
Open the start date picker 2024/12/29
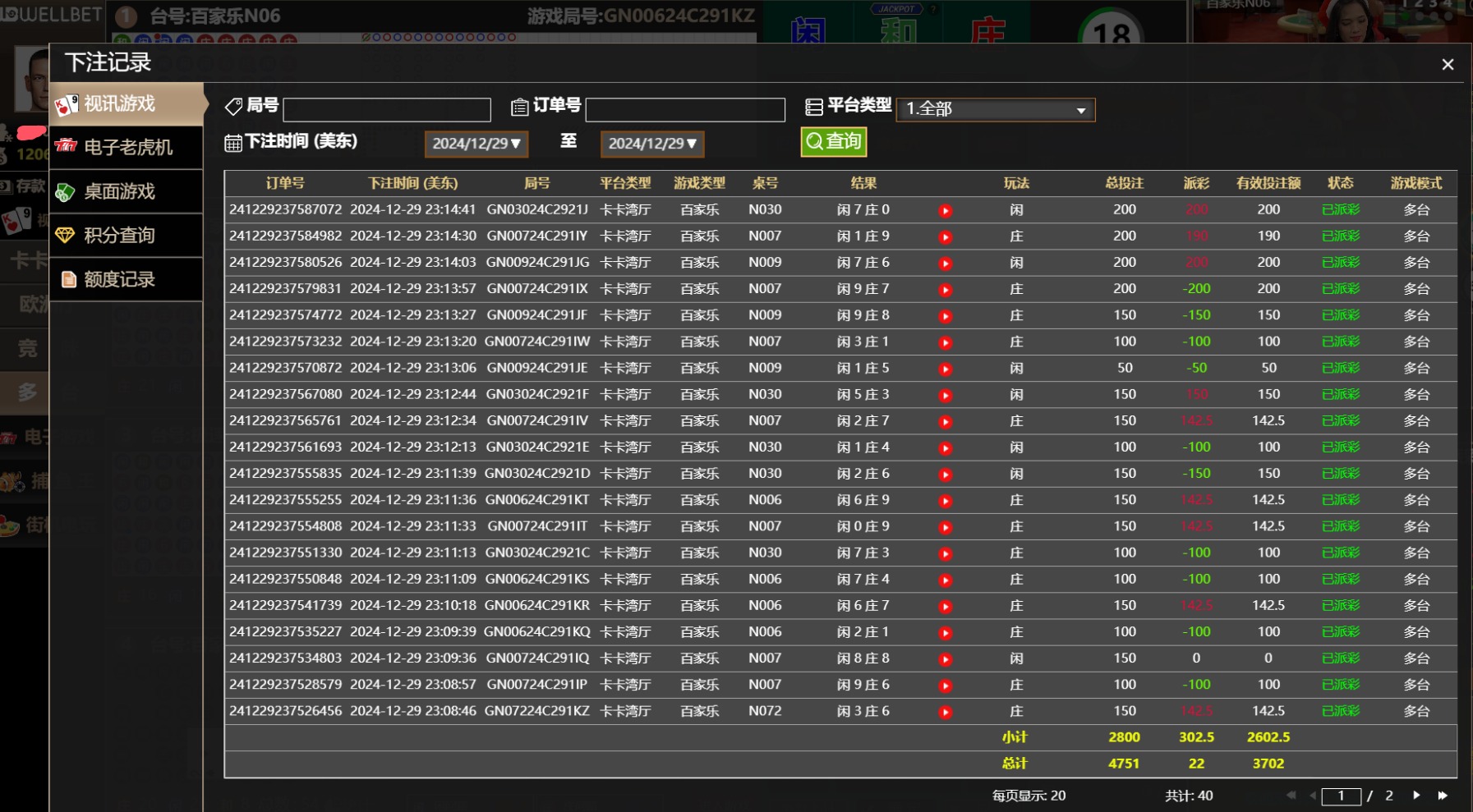pos(476,144)
